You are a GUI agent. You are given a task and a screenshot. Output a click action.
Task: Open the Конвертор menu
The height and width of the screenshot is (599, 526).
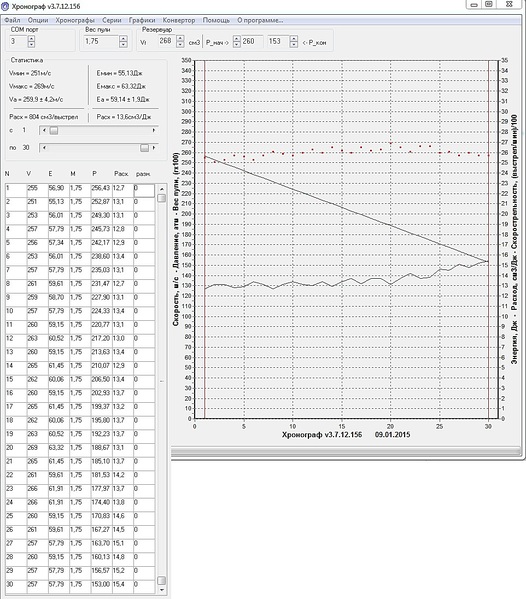click(x=179, y=20)
